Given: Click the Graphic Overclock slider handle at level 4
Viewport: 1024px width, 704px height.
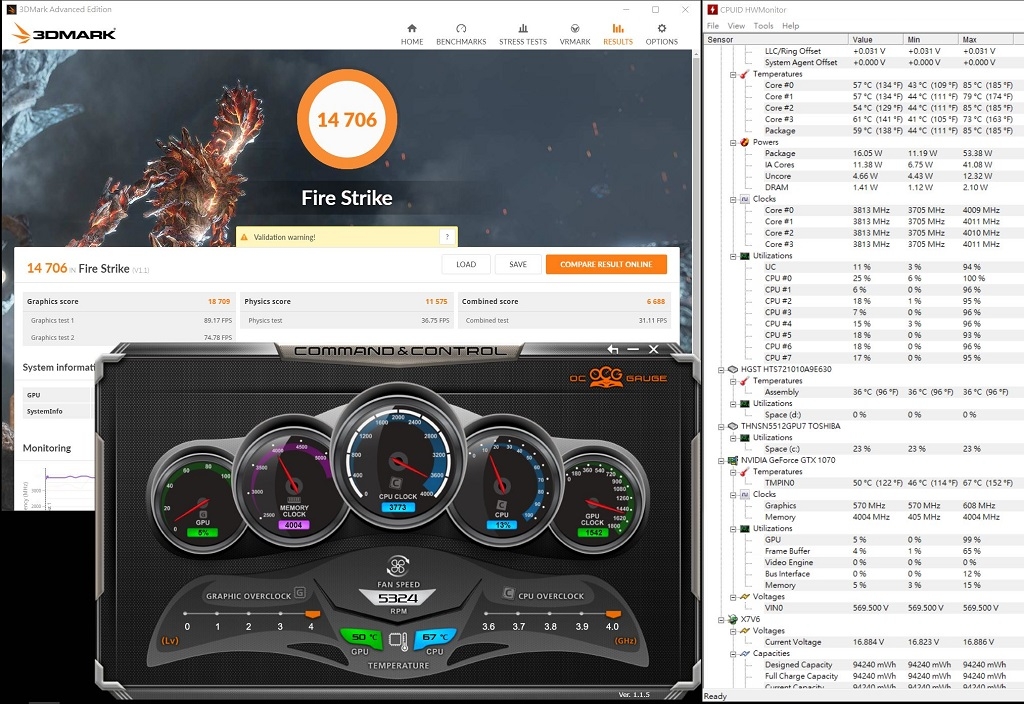Looking at the screenshot, I should point(312,614).
